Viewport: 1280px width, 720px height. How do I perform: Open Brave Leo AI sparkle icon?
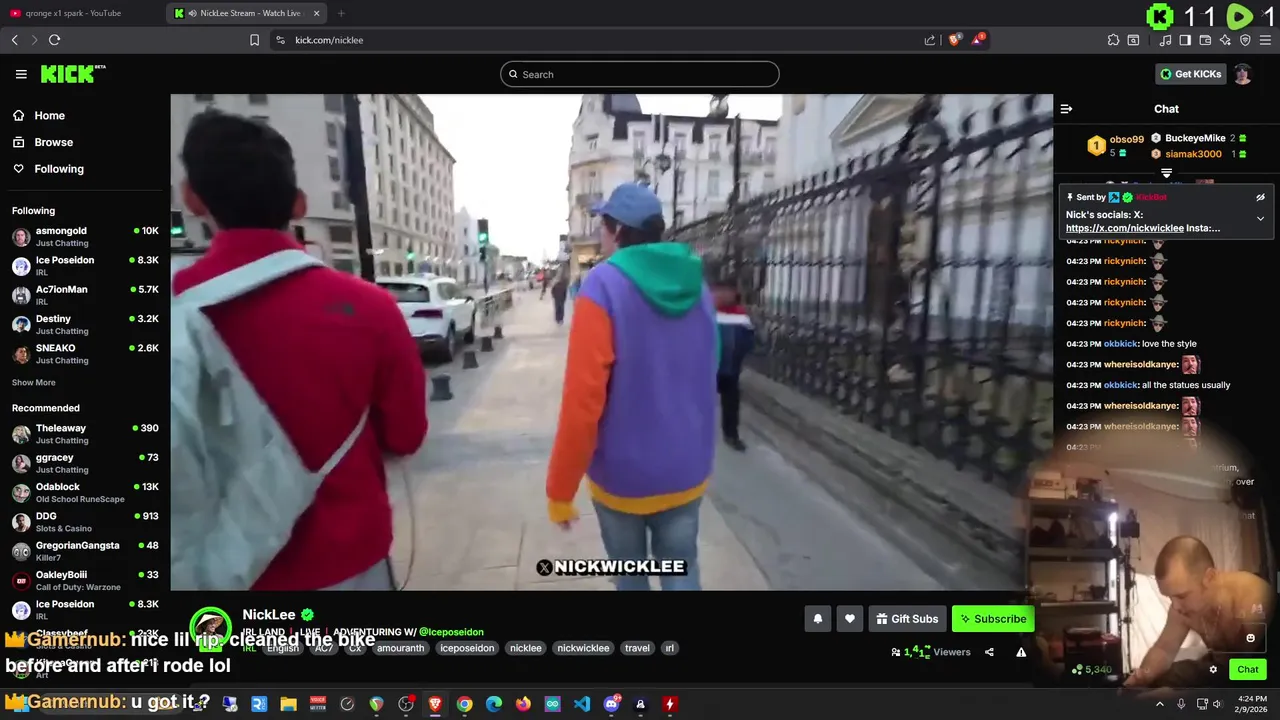click(x=1225, y=40)
